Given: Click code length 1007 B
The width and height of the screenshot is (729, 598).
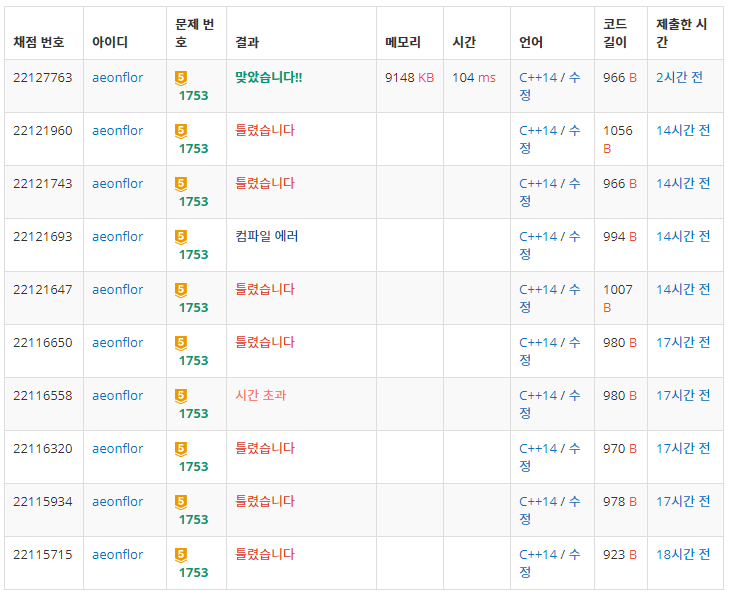Looking at the screenshot, I should (x=618, y=299).
